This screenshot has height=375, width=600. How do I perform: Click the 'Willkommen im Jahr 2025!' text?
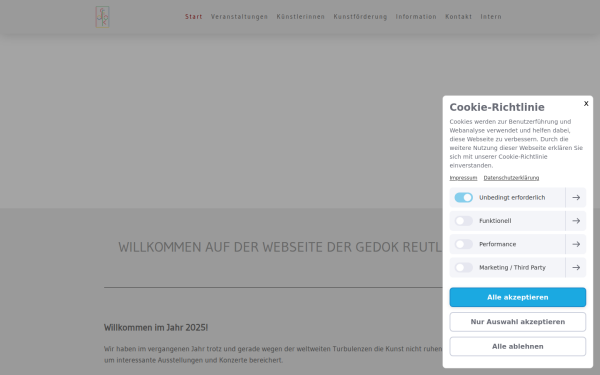pos(156,328)
